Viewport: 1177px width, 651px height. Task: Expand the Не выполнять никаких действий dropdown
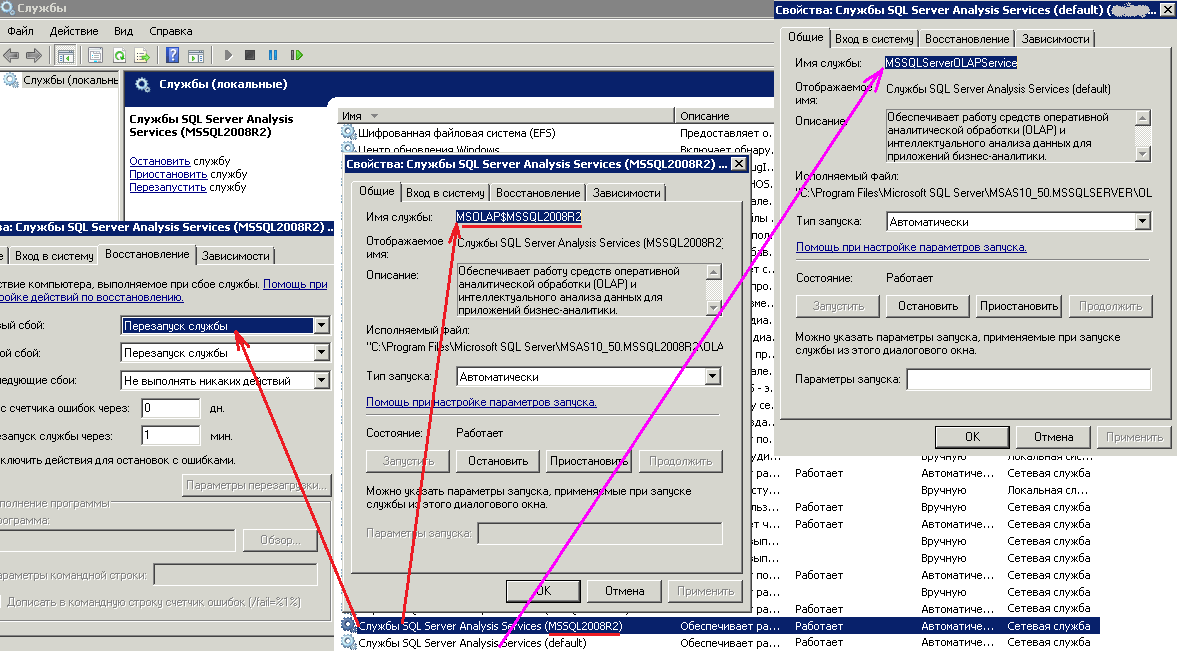pyautogui.click(x=321, y=381)
